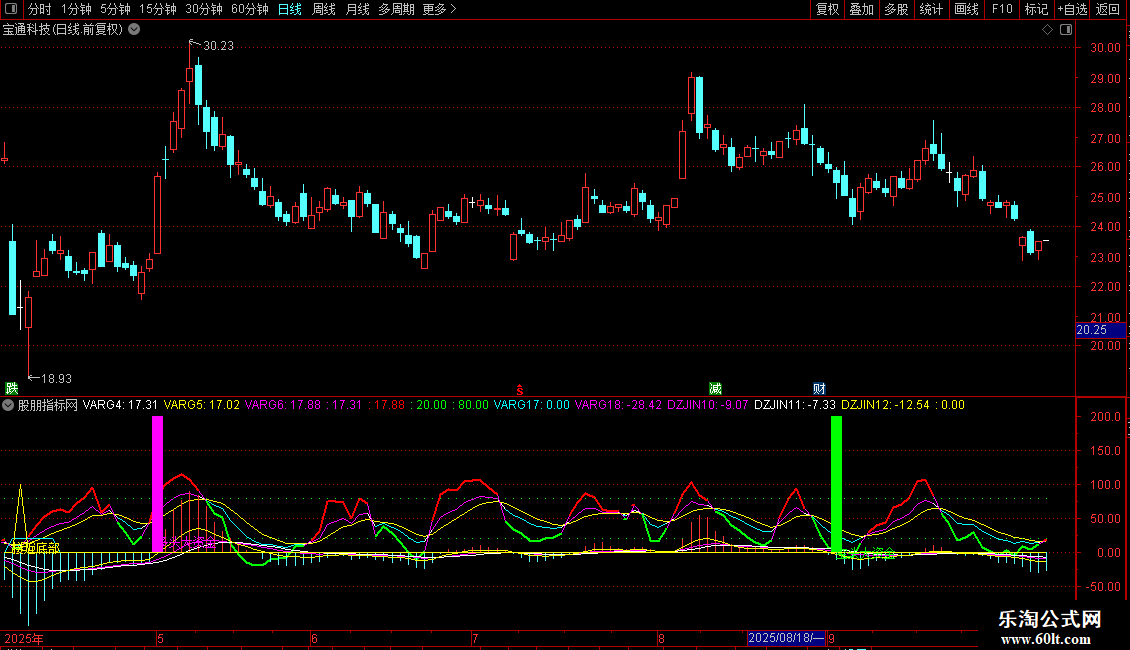Select the 分时 intraday view
1130x650 pixels.
[x=39, y=9]
